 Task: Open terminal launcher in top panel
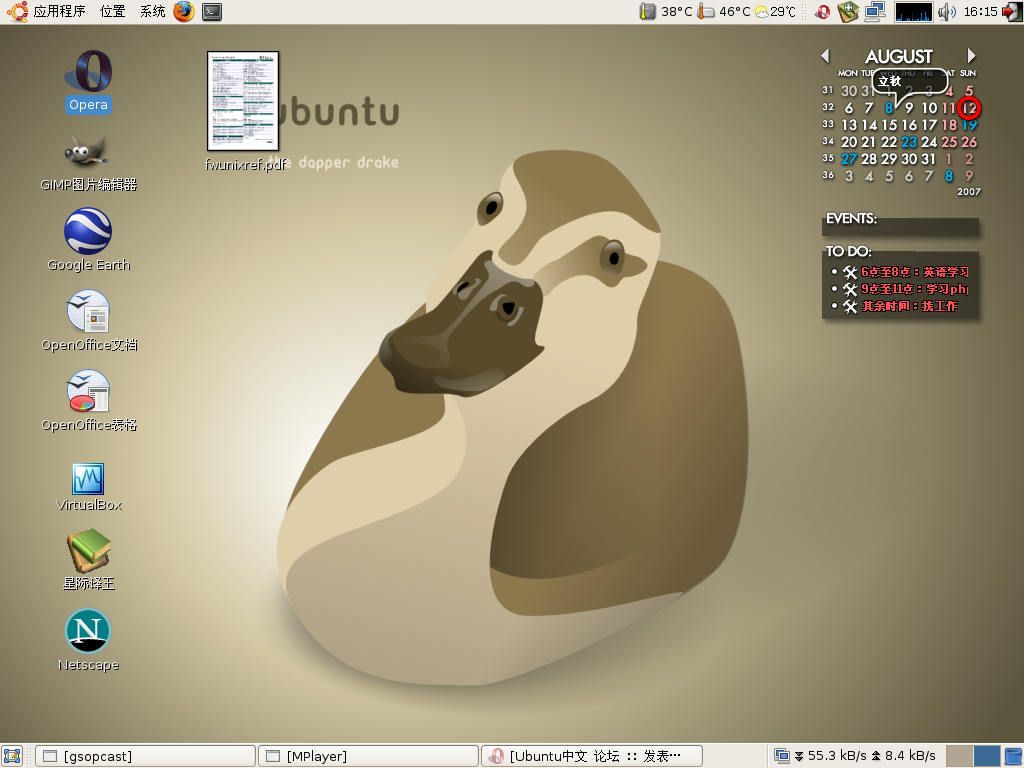212,12
